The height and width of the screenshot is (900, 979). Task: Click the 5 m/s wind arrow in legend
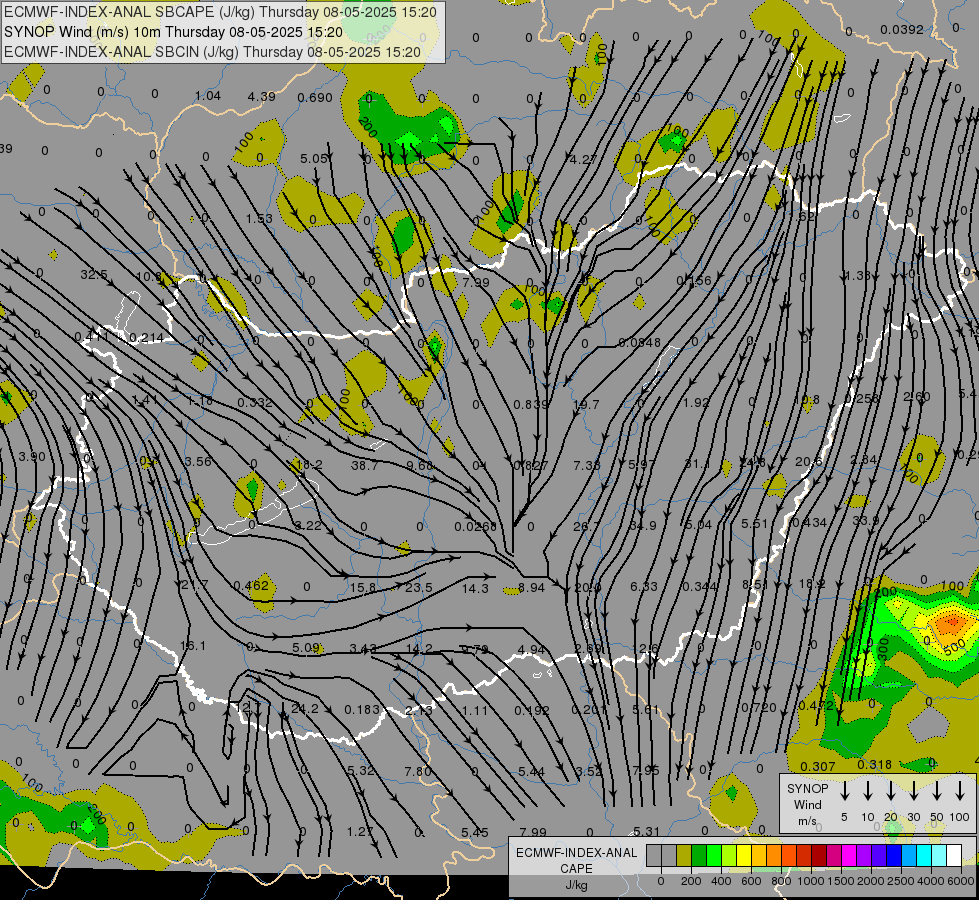coord(845,791)
